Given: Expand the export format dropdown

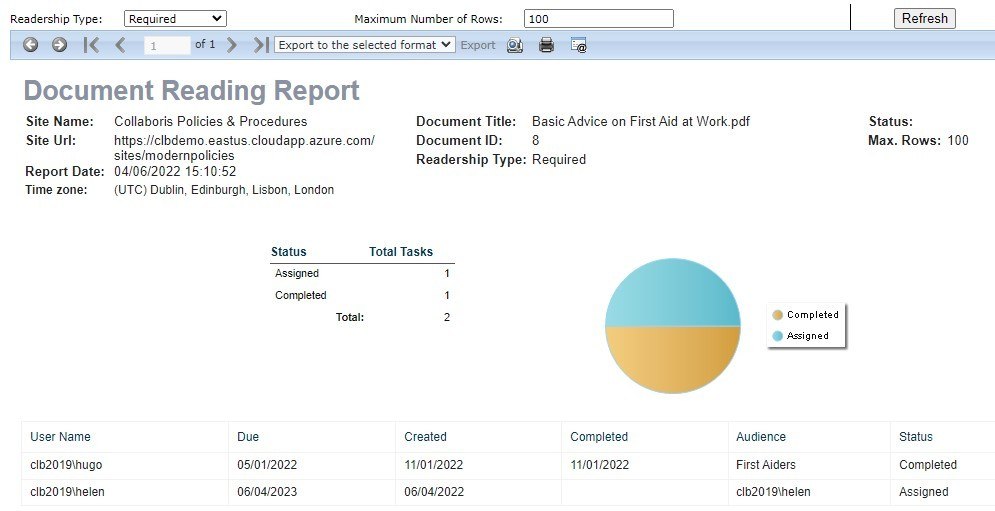Looking at the screenshot, I should pyautogui.click(x=364, y=45).
